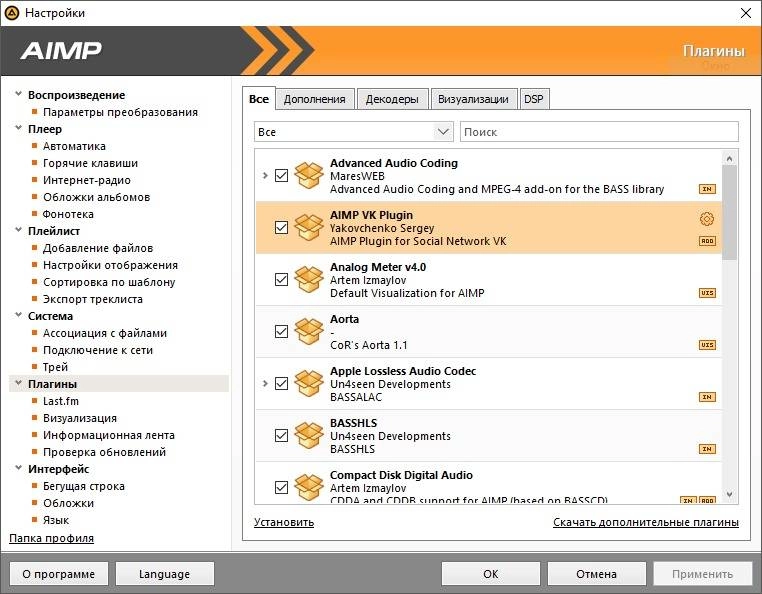Click IN badge of Advanced Audio Coding

coord(707,189)
